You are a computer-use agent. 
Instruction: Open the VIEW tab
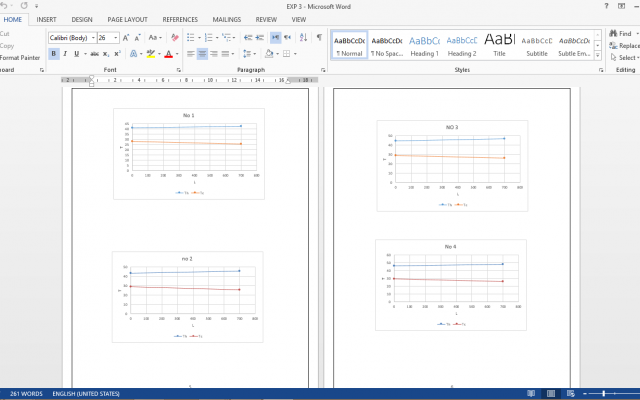(x=298, y=19)
